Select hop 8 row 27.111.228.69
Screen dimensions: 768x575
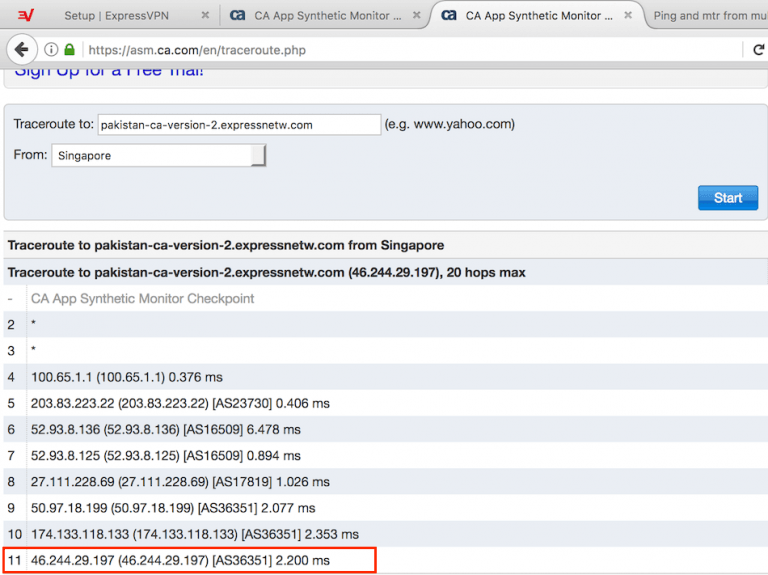coord(385,481)
